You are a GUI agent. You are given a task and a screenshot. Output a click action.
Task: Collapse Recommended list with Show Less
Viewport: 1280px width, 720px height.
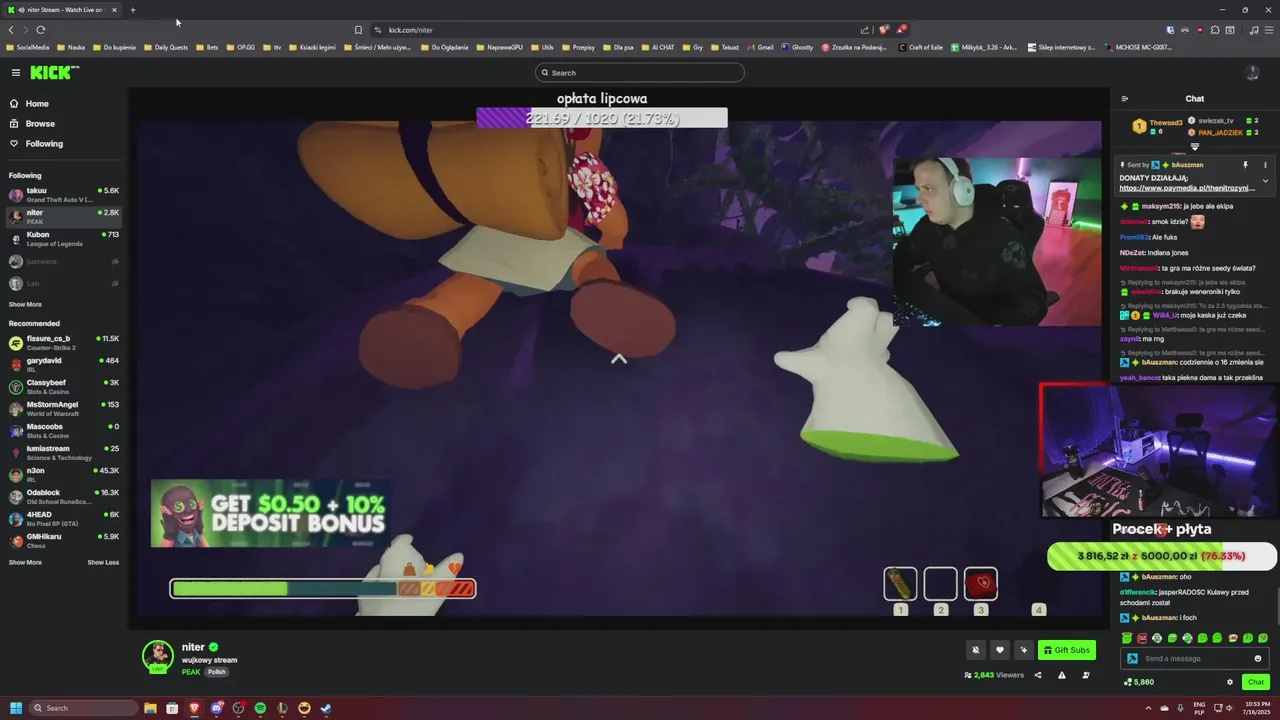(103, 562)
